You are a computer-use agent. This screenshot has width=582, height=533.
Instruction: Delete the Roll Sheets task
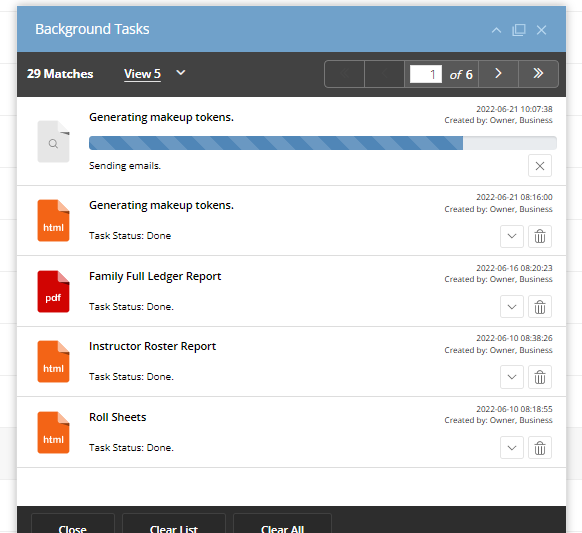[x=540, y=448]
